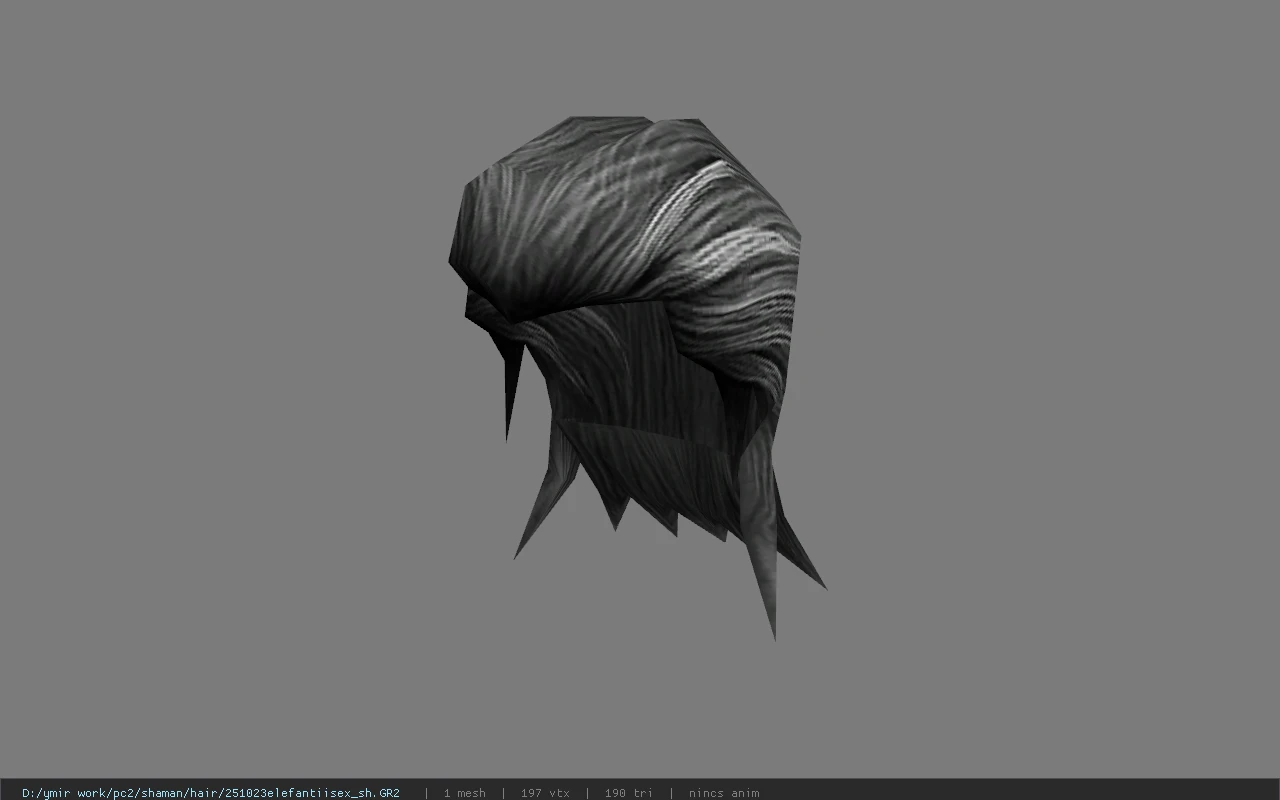Click the file path 251023elefantiisex_sh.GR2
The height and width of the screenshot is (800, 1280).
[211, 793]
